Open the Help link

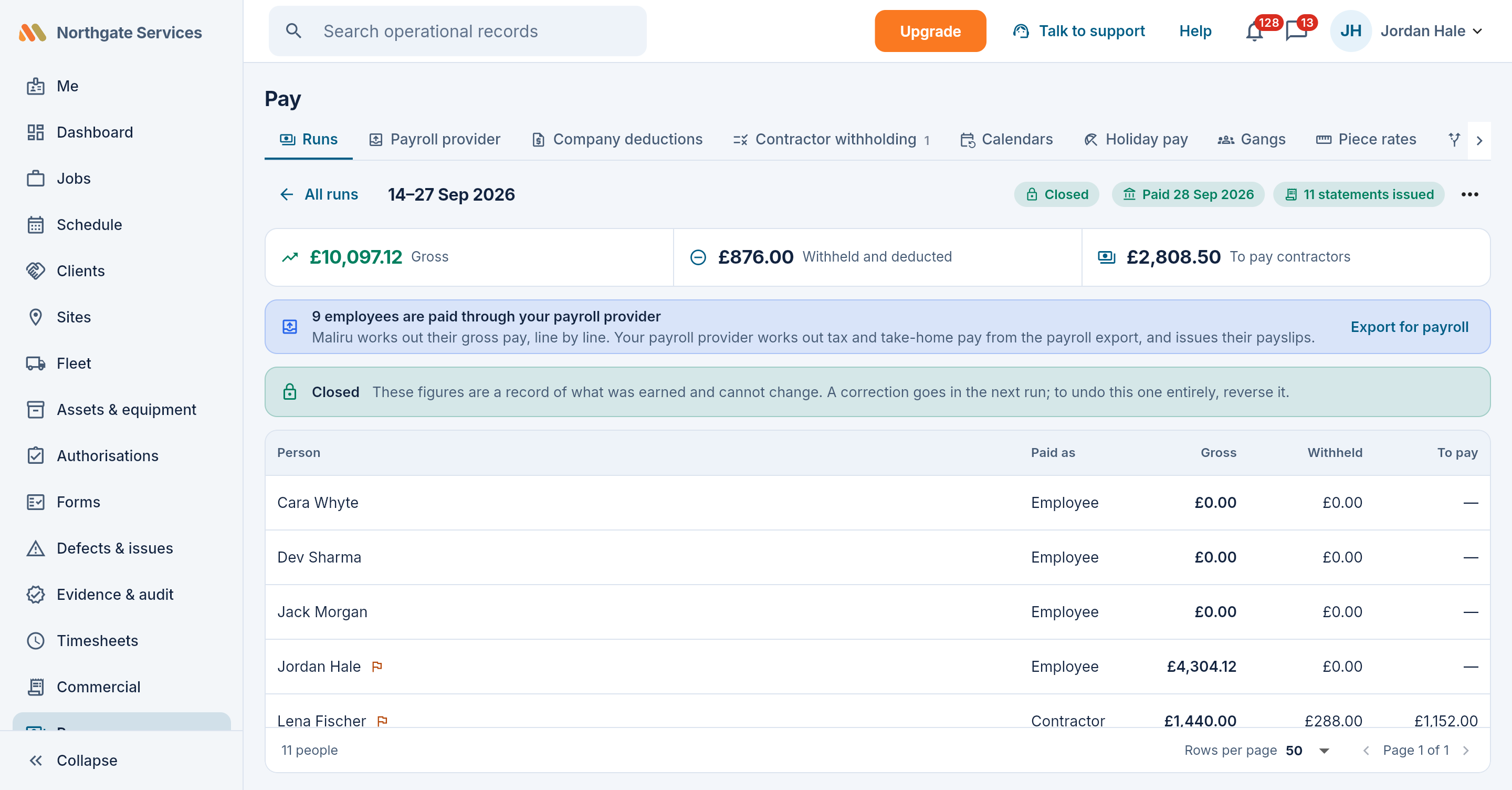(1195, 31)
